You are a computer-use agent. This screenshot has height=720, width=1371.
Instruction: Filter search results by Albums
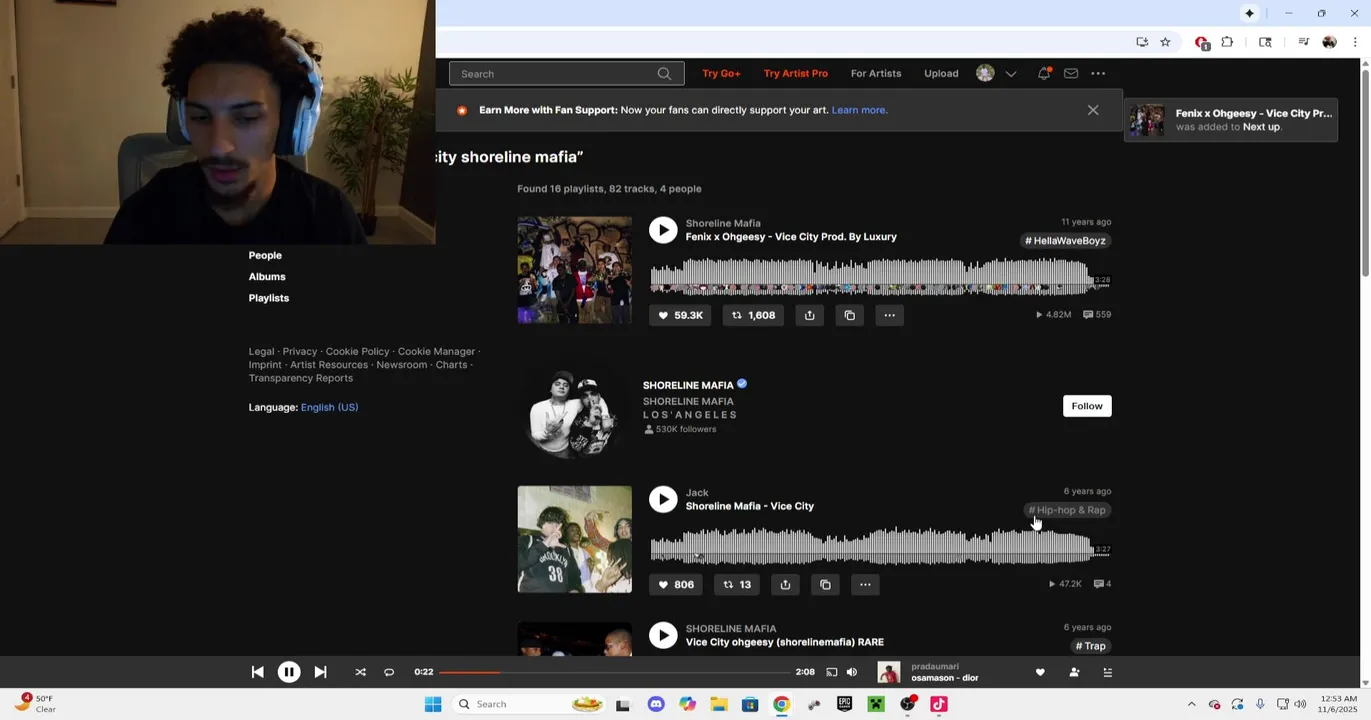tap(267, 277)
